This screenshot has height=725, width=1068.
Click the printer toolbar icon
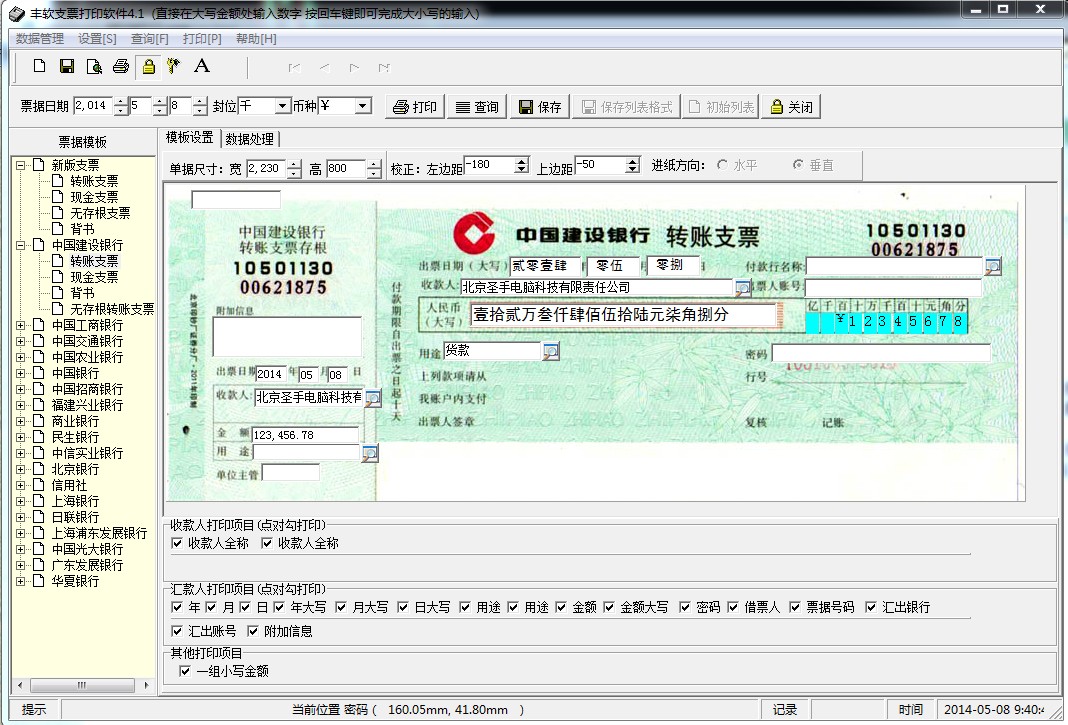(x=121, y=66)
